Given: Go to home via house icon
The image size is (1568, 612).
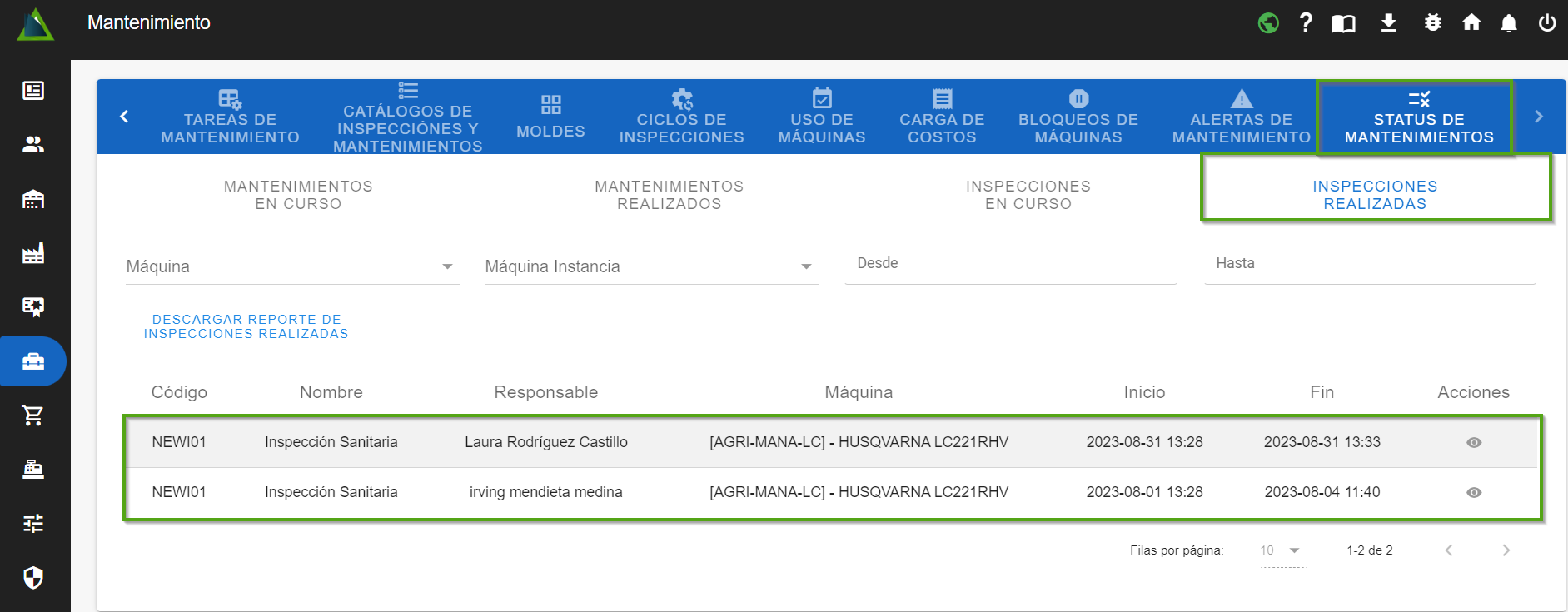Looking at the screenshot, I should pos(1471,23).
